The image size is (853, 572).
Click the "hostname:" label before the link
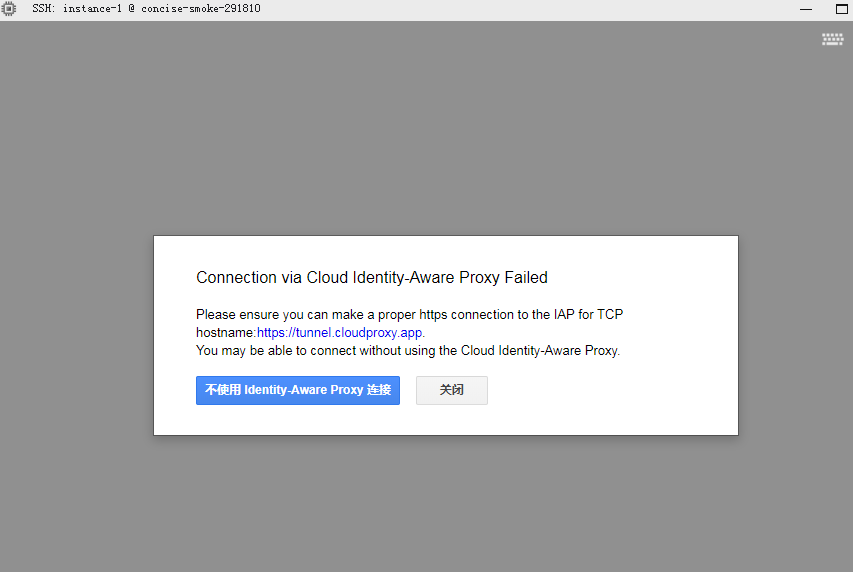226,333
